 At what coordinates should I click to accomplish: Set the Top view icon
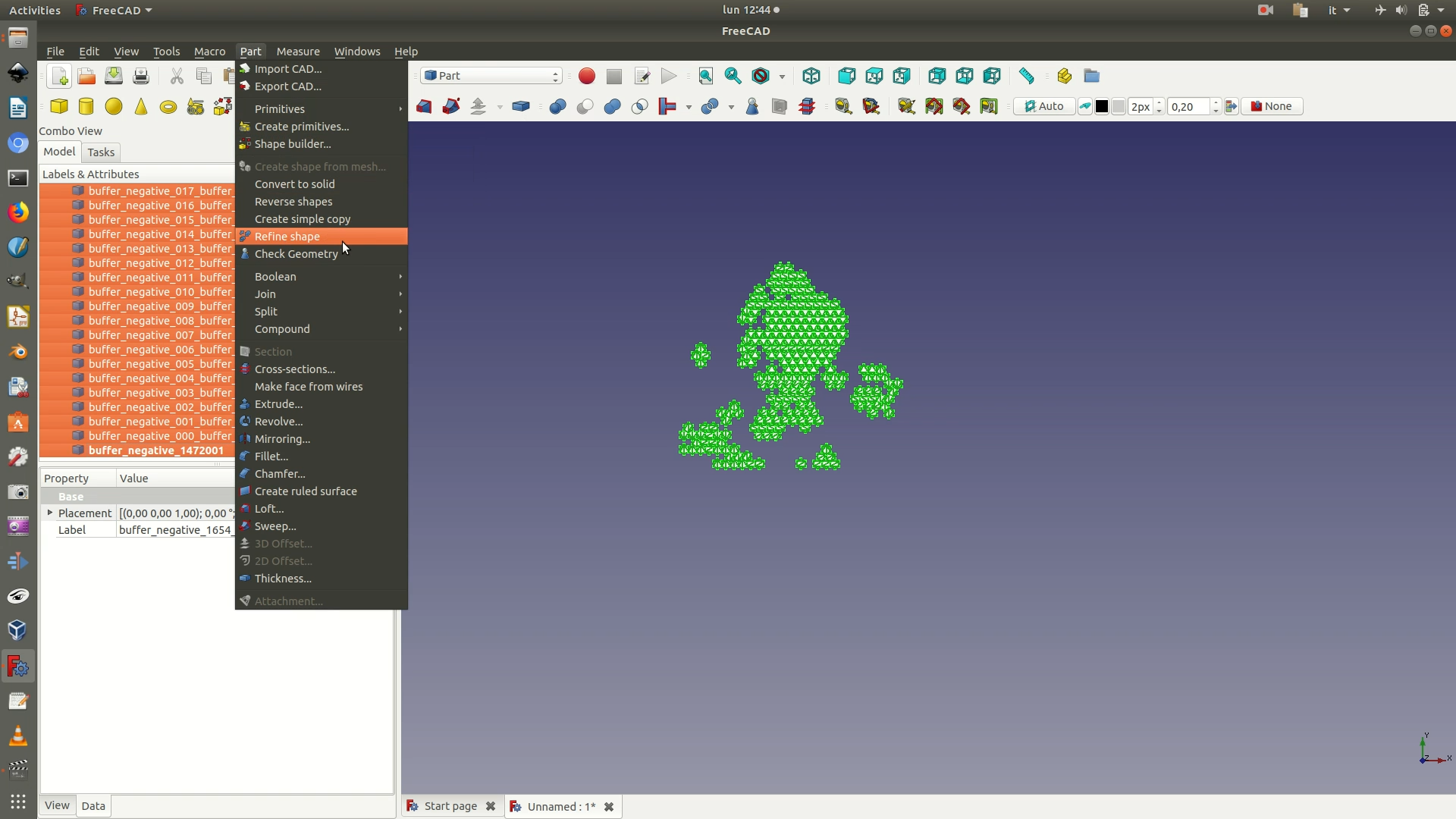click(x=874, y=76)
